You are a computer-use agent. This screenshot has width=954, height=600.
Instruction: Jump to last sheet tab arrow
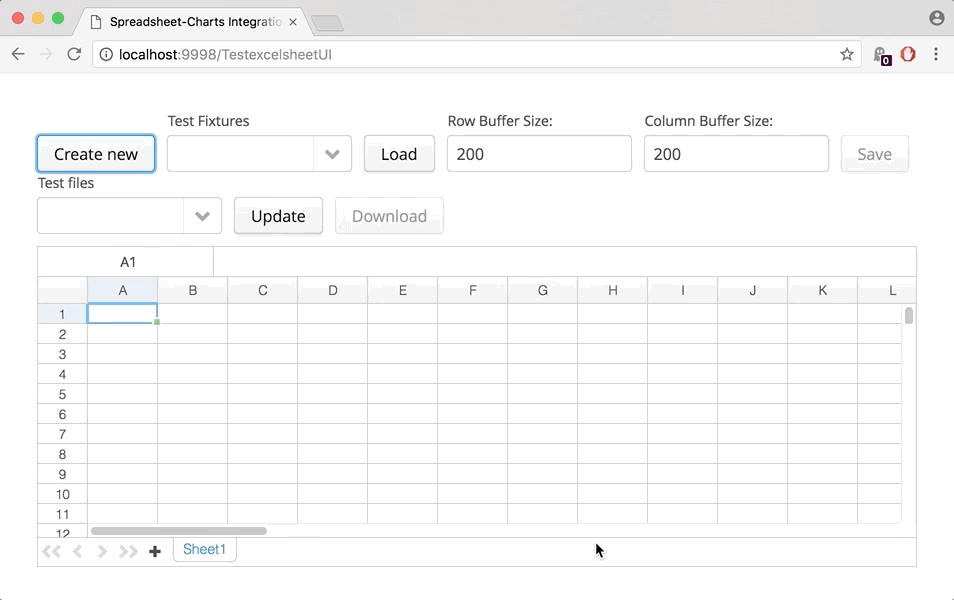[x=128, y=551]
